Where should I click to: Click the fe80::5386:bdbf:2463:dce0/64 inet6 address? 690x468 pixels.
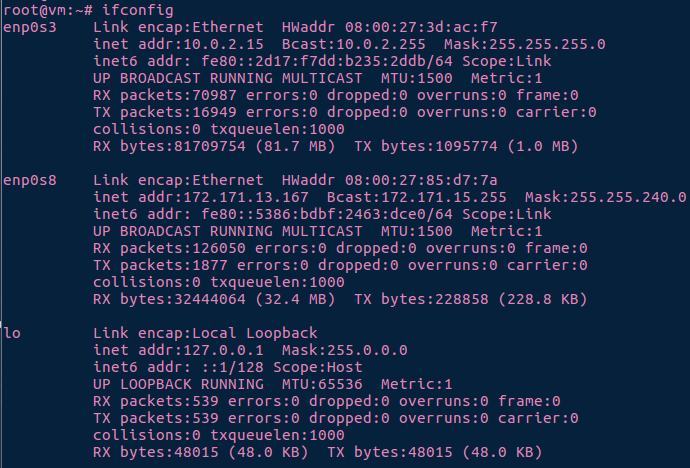tap(327, 214)
